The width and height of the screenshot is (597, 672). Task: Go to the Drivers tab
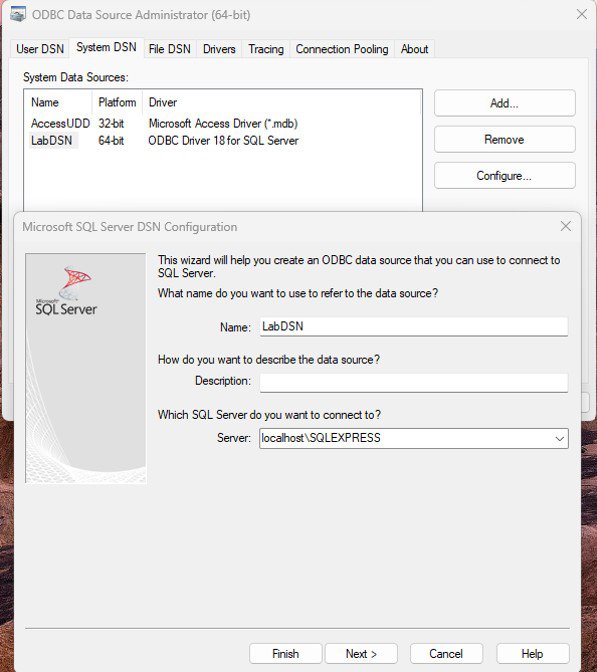pos(219,49)
